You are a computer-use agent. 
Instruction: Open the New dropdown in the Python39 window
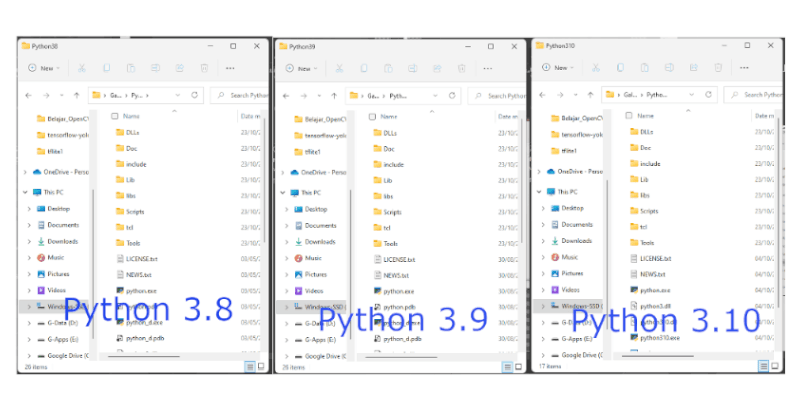tap(302, 68)
